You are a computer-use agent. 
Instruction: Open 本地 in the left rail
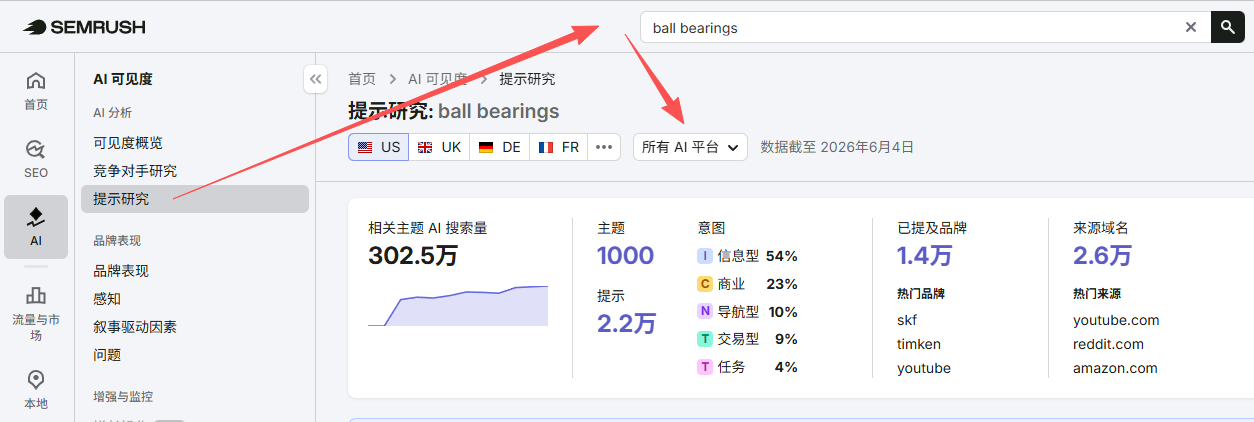click(x=36, y=390)
